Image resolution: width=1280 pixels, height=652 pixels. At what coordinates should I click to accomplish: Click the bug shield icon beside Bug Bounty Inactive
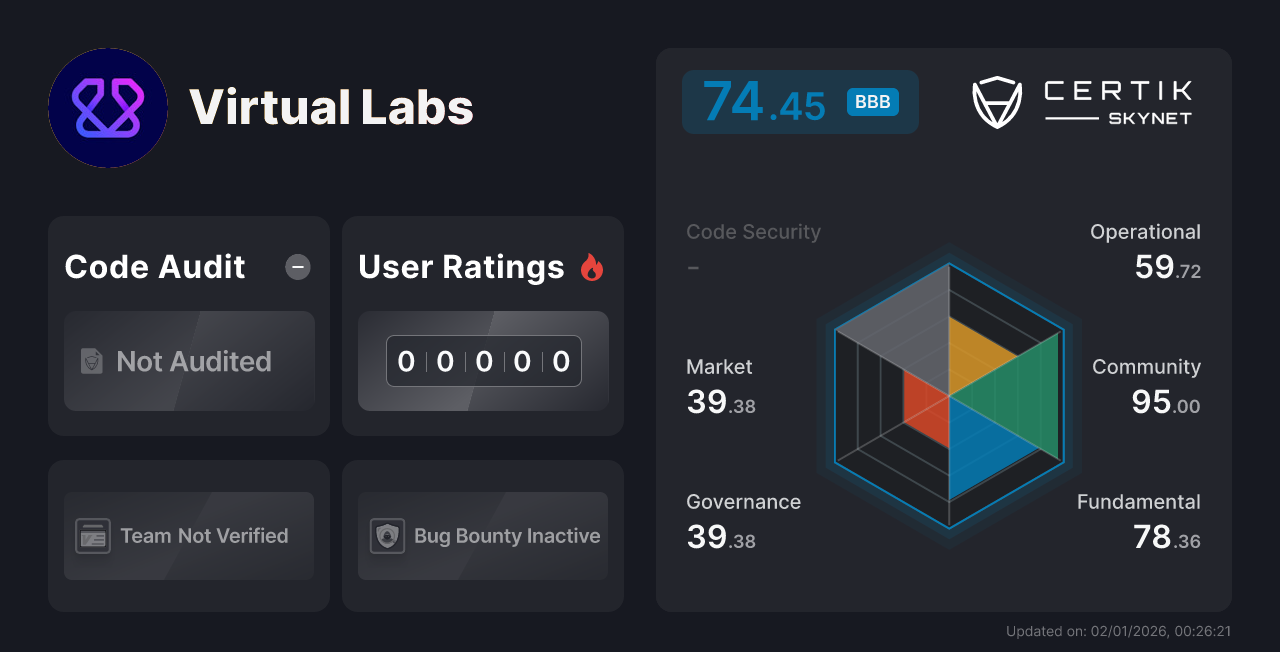[388, 536]
